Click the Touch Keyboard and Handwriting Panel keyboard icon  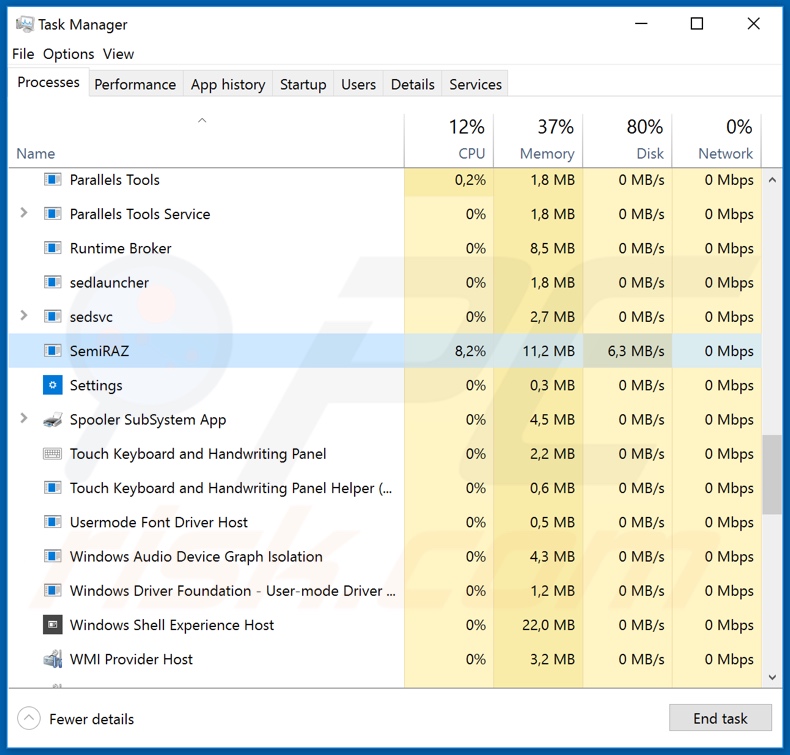point(52,453)
